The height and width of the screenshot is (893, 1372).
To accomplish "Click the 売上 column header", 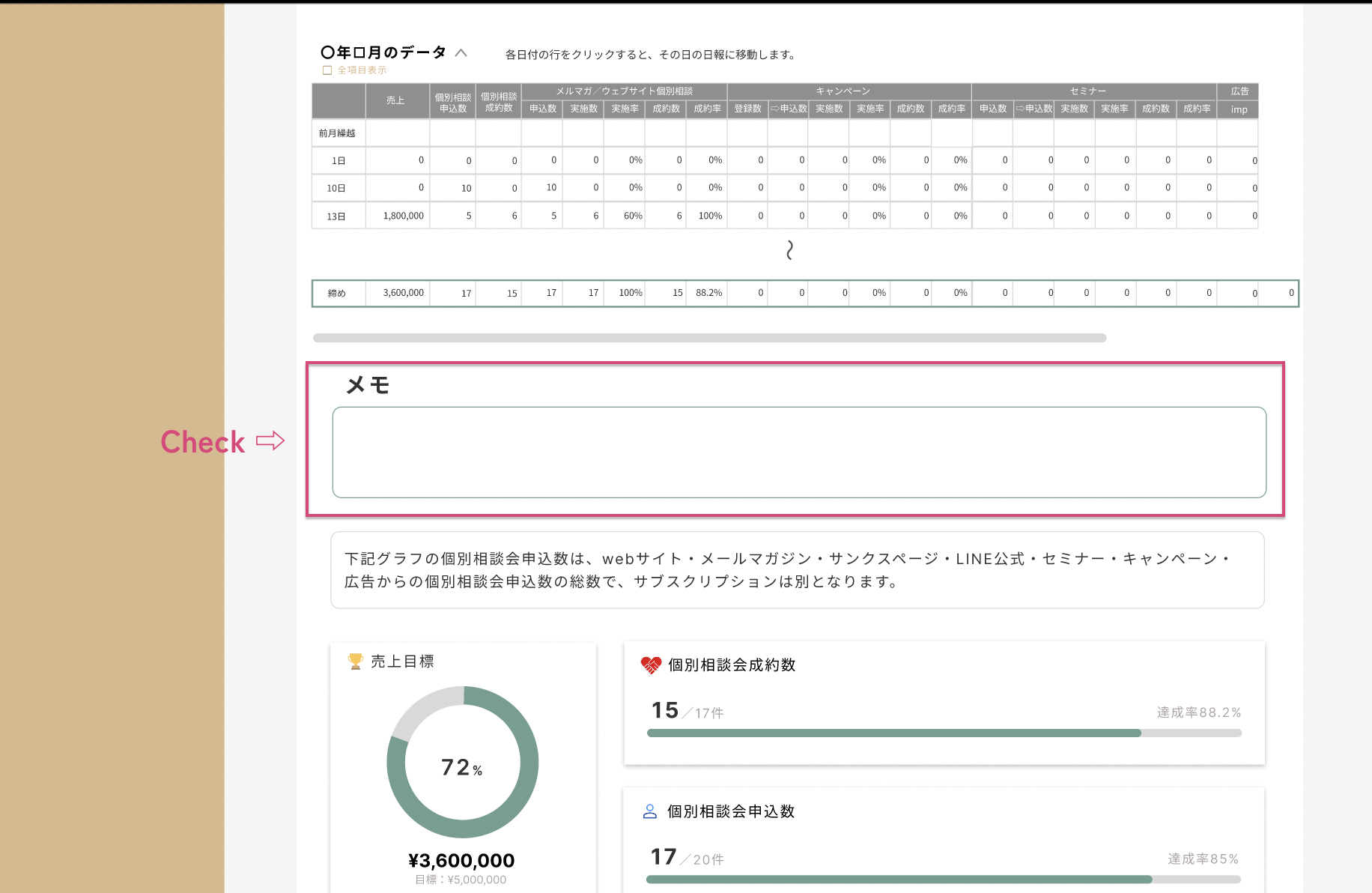I will point(395,100).
